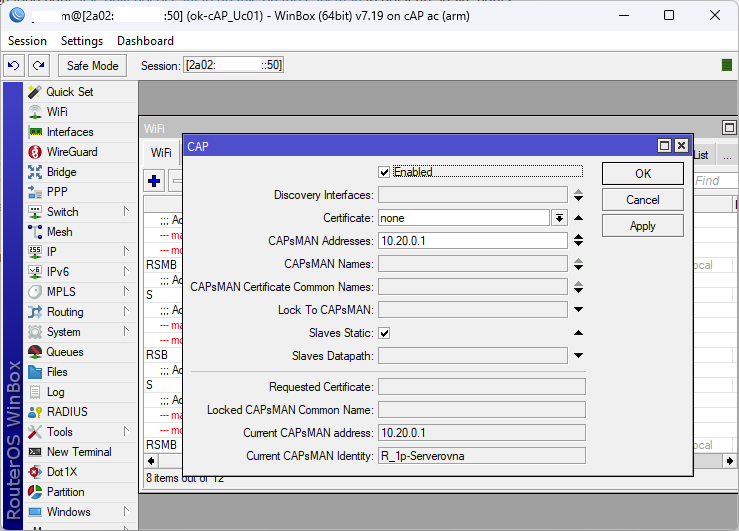The height and width of the screenshot is (531, 739).
Task: Expand the IP submenu
Action: [x=126, y=252]
